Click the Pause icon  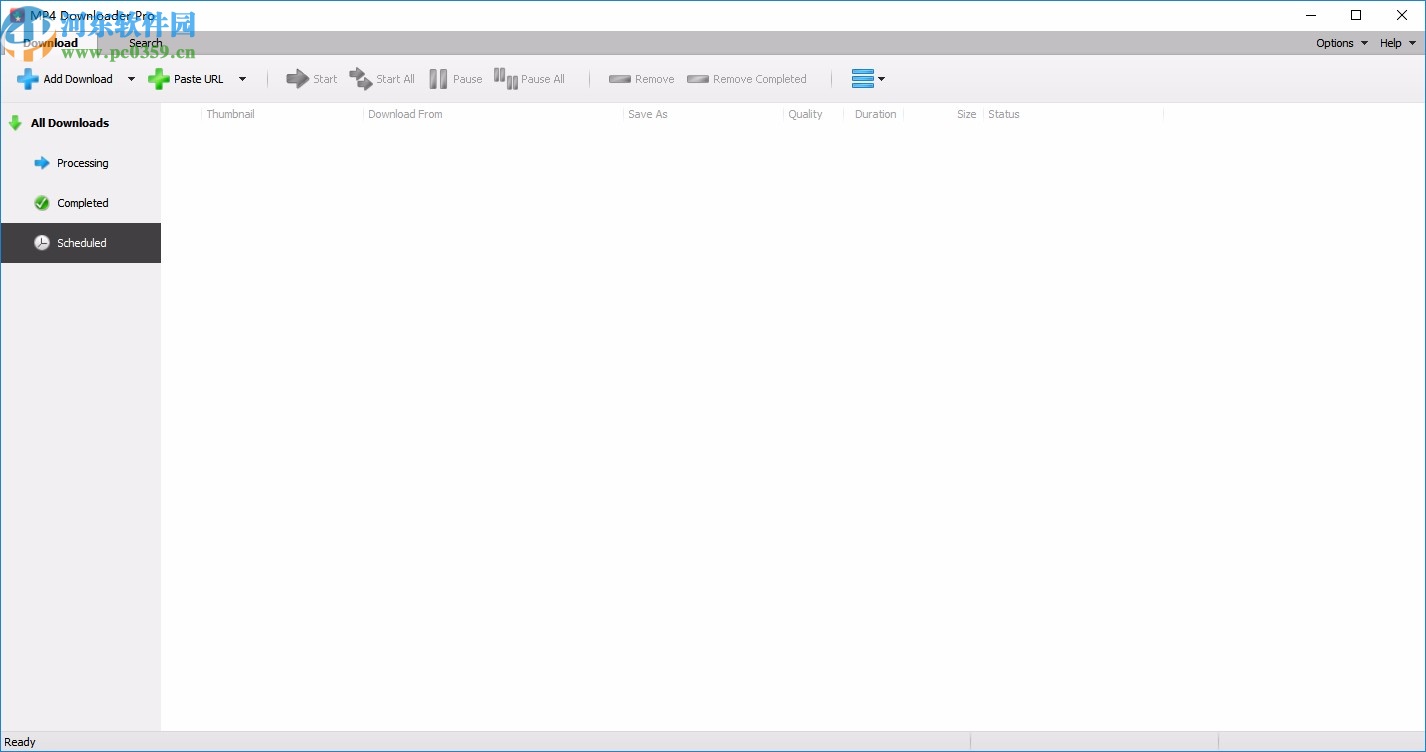click(438, 78)
